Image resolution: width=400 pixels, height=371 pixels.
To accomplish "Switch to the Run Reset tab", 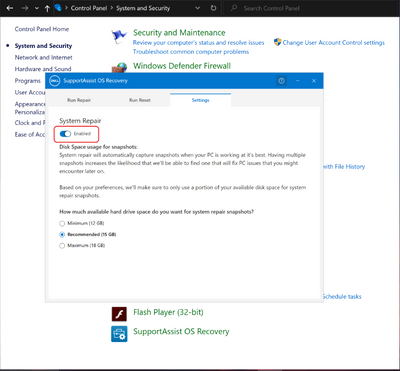I will [140, 100].
